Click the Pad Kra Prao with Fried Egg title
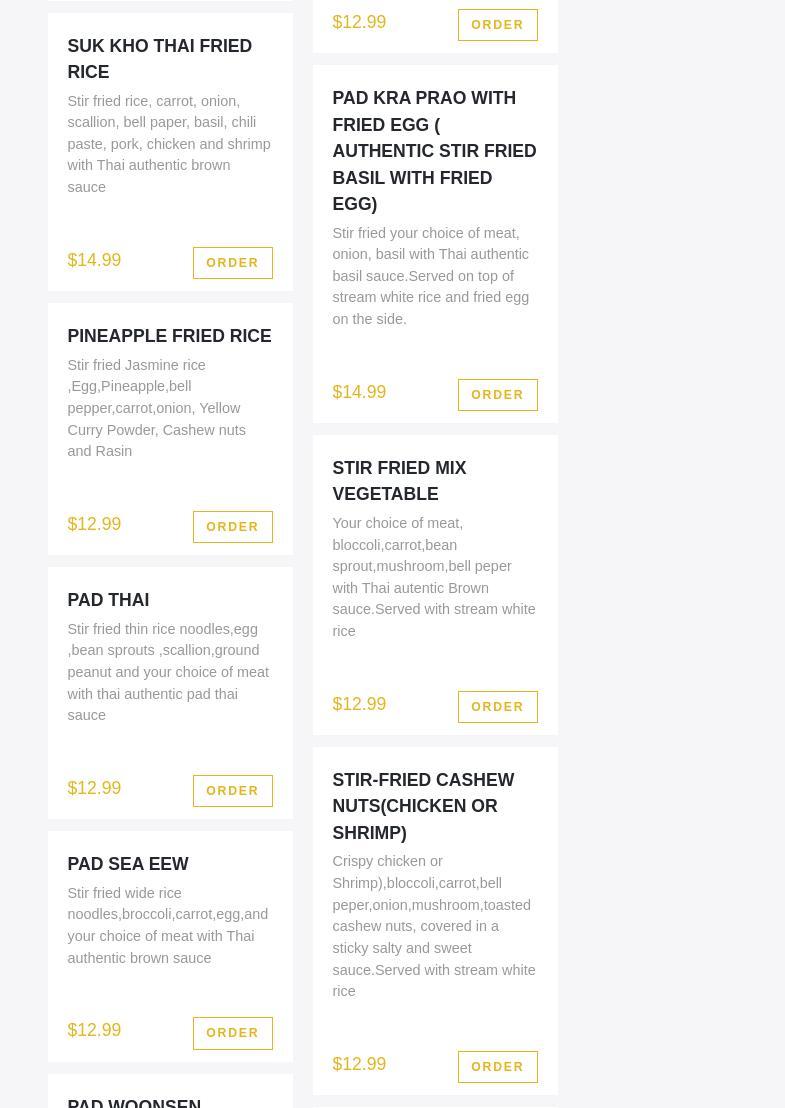The height and width of the screenshot is (1108, 785). tap(434, 151)
